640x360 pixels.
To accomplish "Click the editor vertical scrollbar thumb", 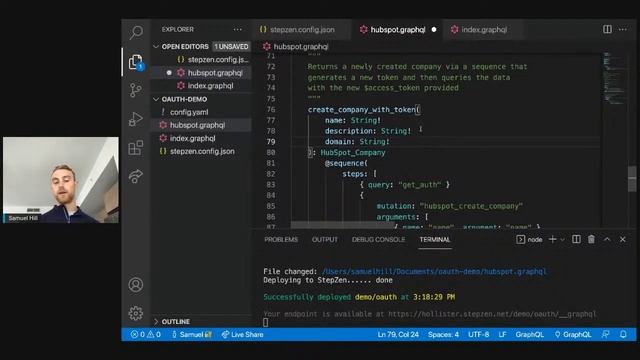I will [x=632, y=178].
